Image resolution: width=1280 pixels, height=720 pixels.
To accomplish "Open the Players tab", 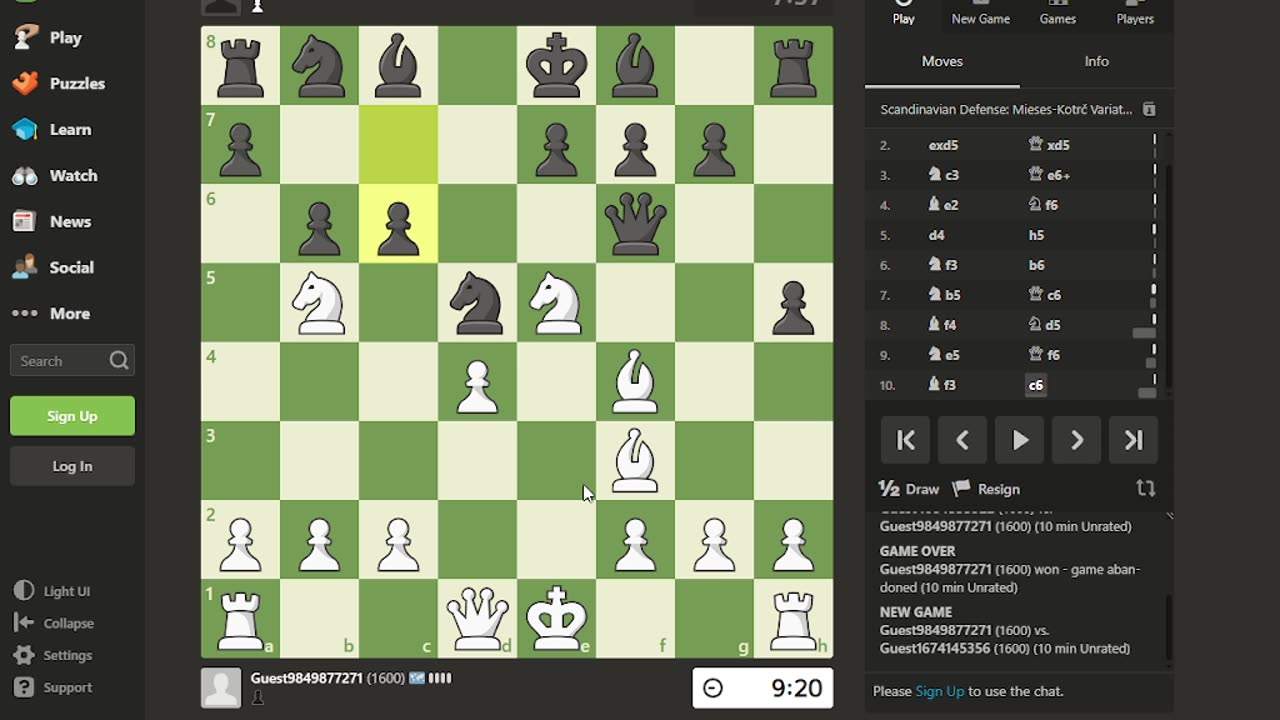I will (1135, 13).
